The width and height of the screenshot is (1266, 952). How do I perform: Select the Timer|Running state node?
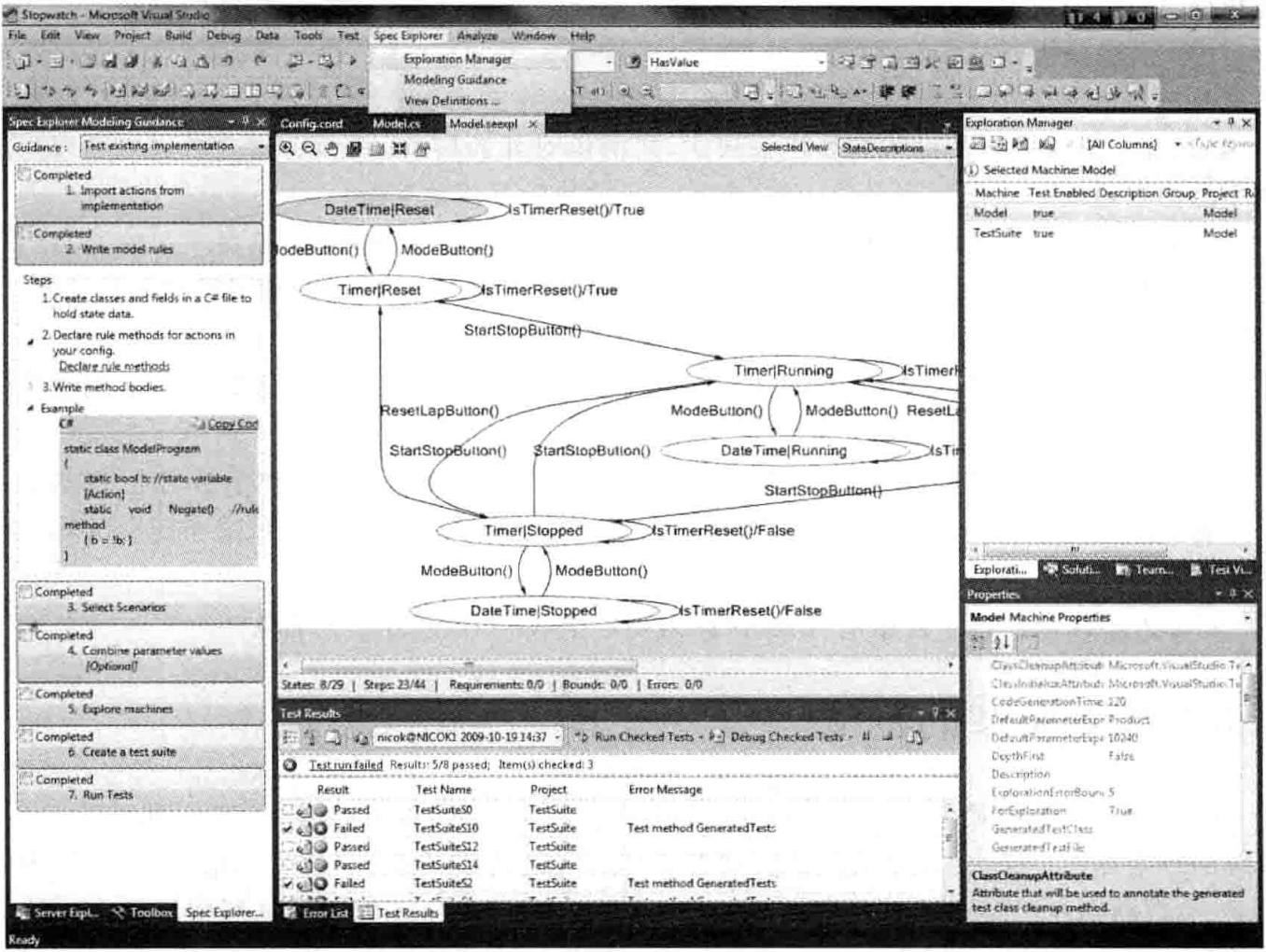click(783, 371)
